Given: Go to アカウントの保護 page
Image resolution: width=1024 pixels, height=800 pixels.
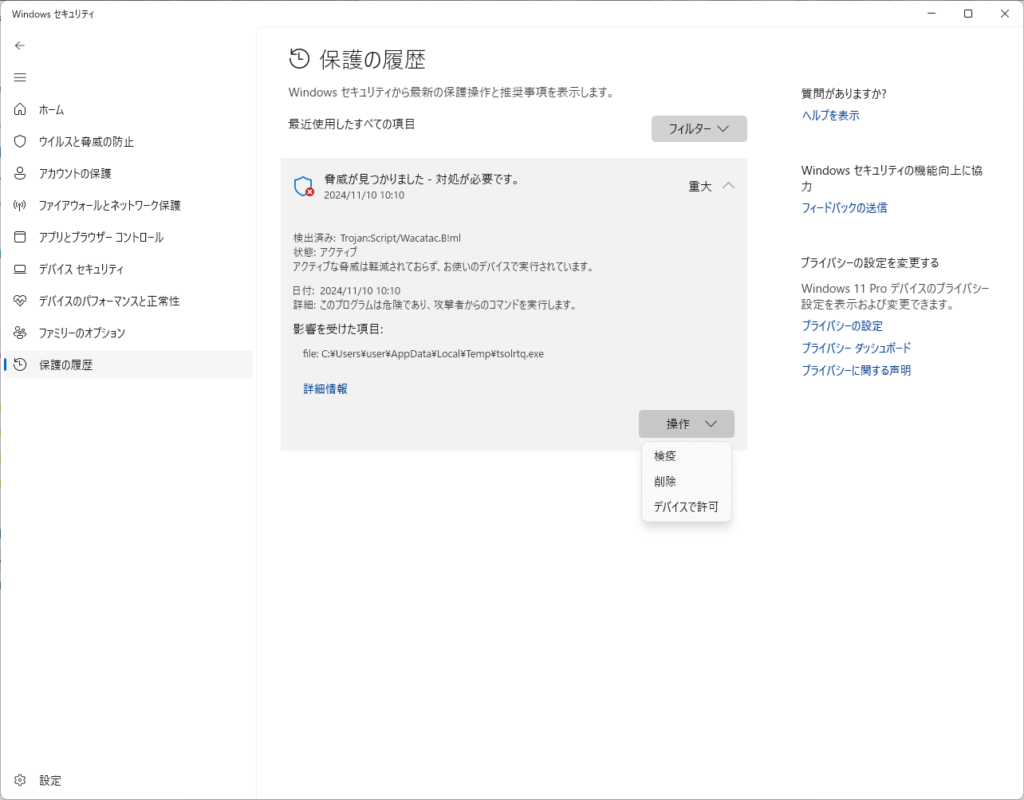Looking at the screenshot, I should (x=75, y=174).
